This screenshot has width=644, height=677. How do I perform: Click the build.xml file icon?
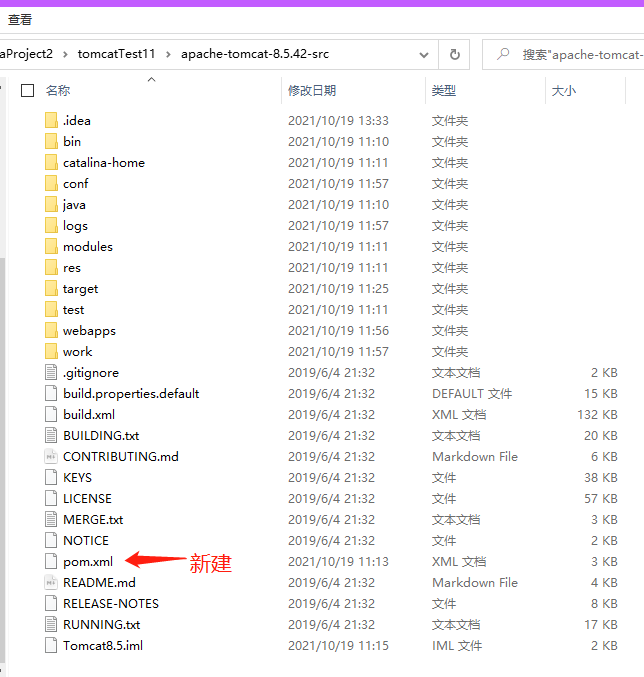(x=52, y=414)
